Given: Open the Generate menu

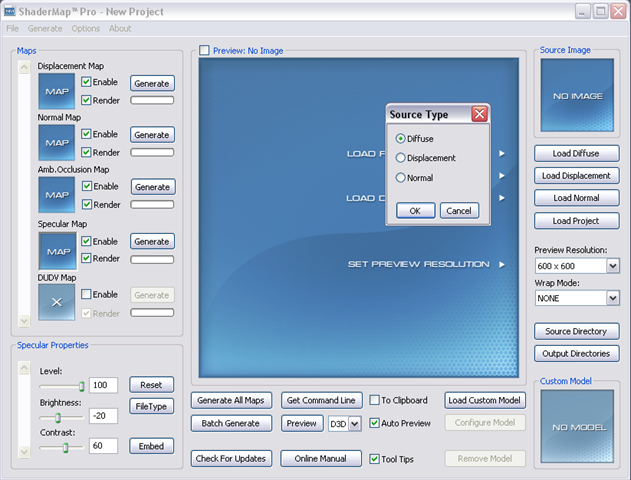Looking at the screenshot, I should pos(45,29).
